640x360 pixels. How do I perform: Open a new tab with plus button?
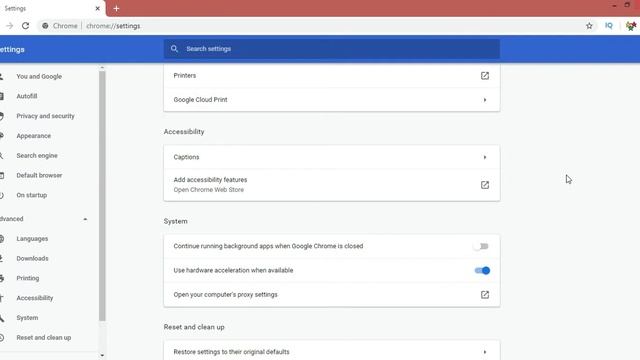point(116,8)
